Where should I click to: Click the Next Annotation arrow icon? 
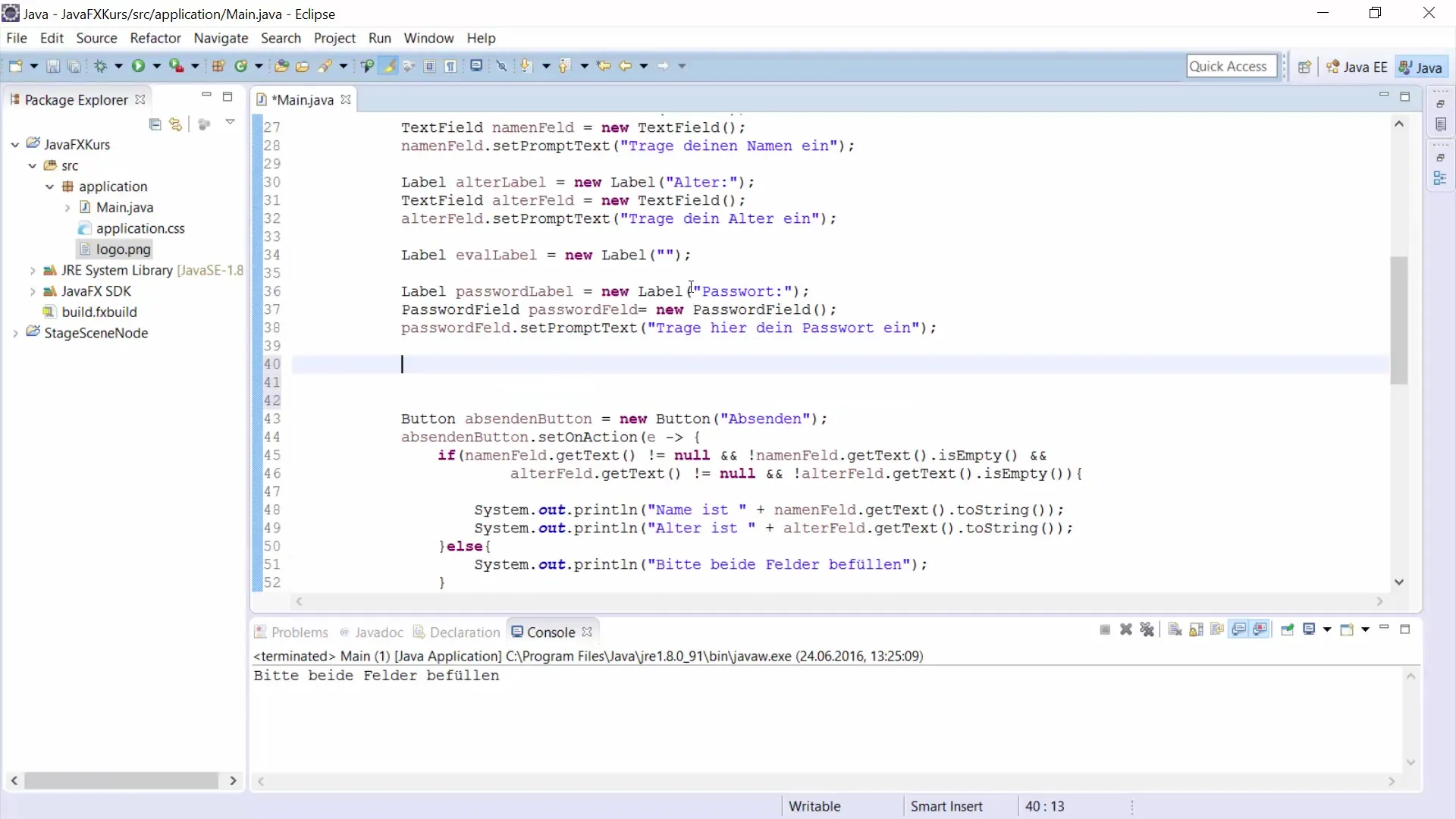pyautogui.click(x=526, y=66)
